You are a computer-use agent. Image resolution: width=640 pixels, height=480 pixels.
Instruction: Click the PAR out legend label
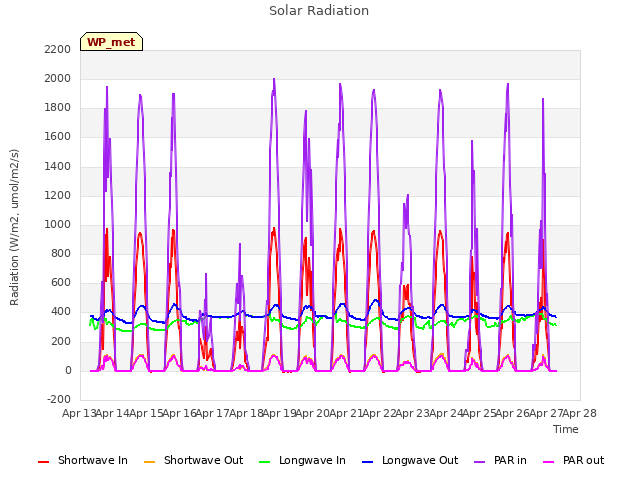(583, 460)
